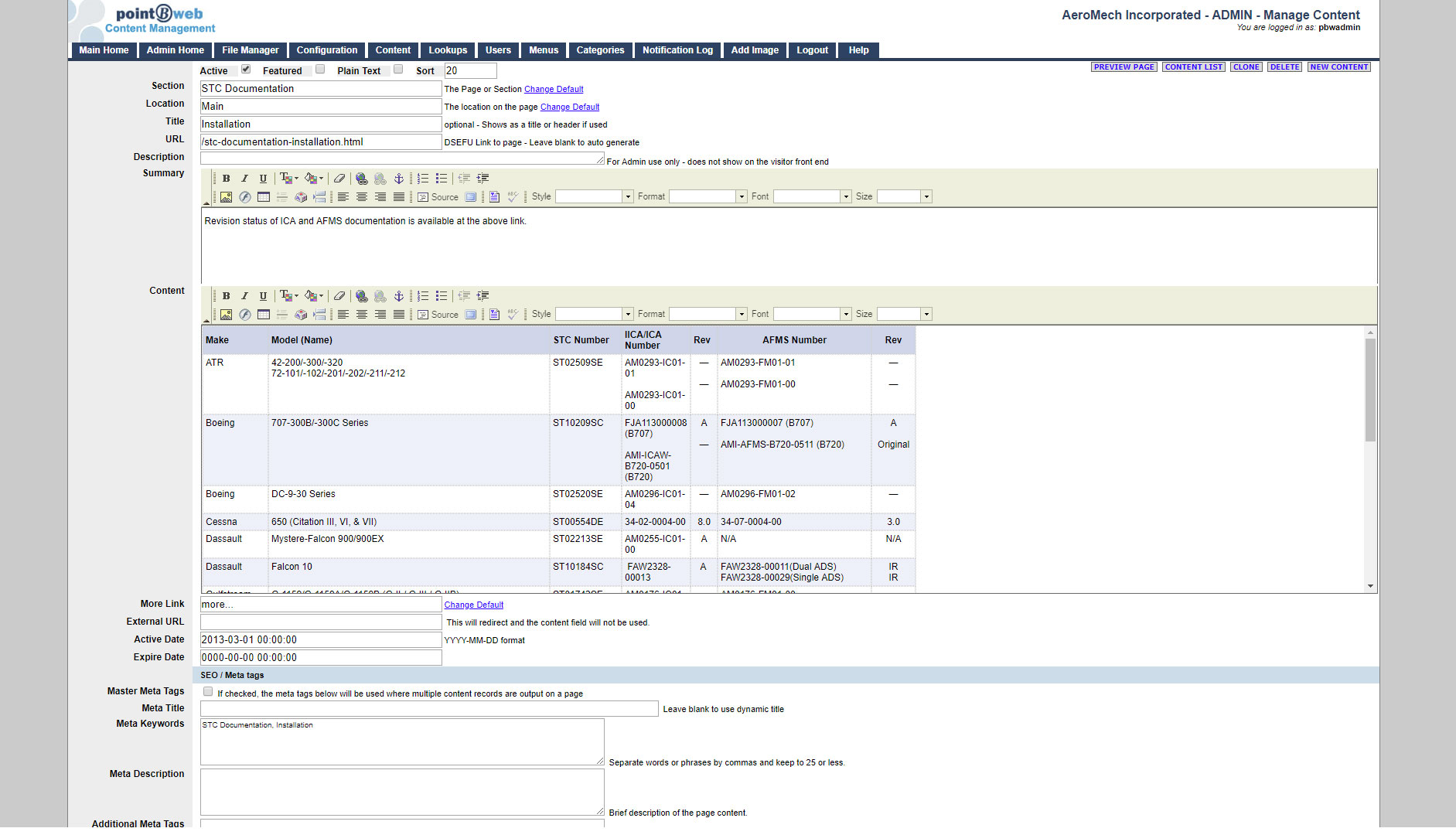Insert an anchor in the Content editor

pos(399,296)
